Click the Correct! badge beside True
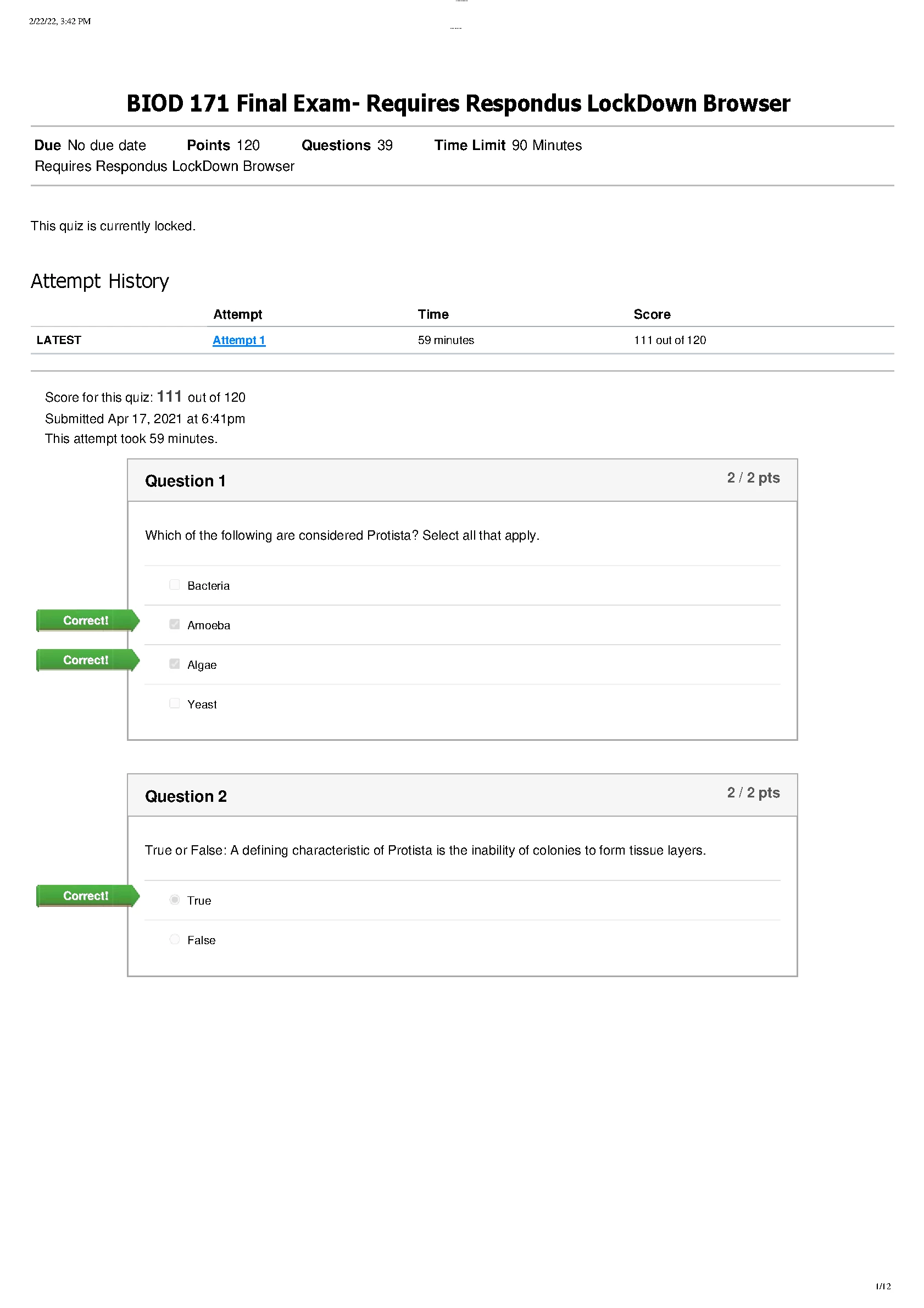Screen dimensions: 924x1308 (86, 896)
